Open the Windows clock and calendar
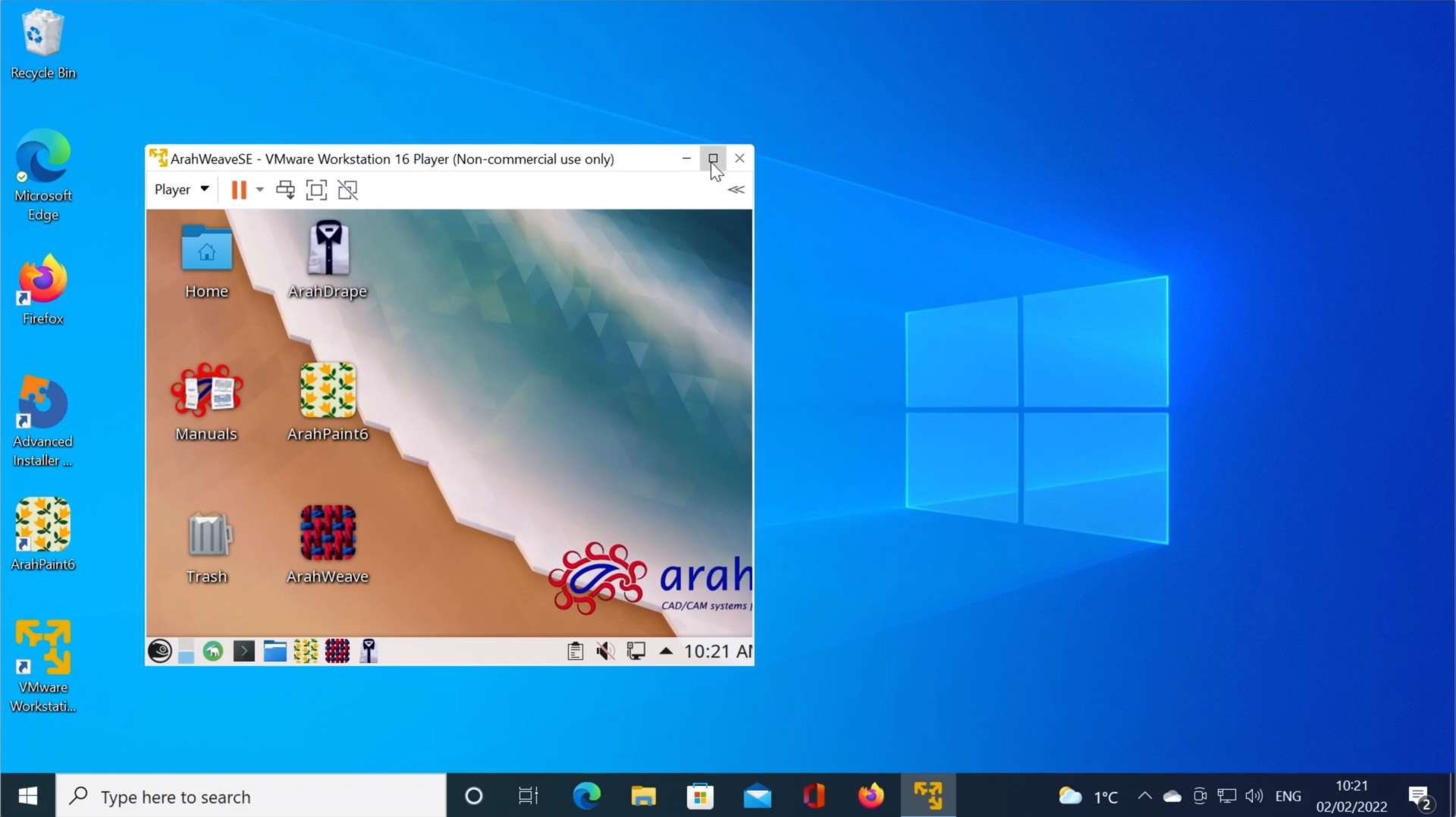 [x=1351, y=796]
